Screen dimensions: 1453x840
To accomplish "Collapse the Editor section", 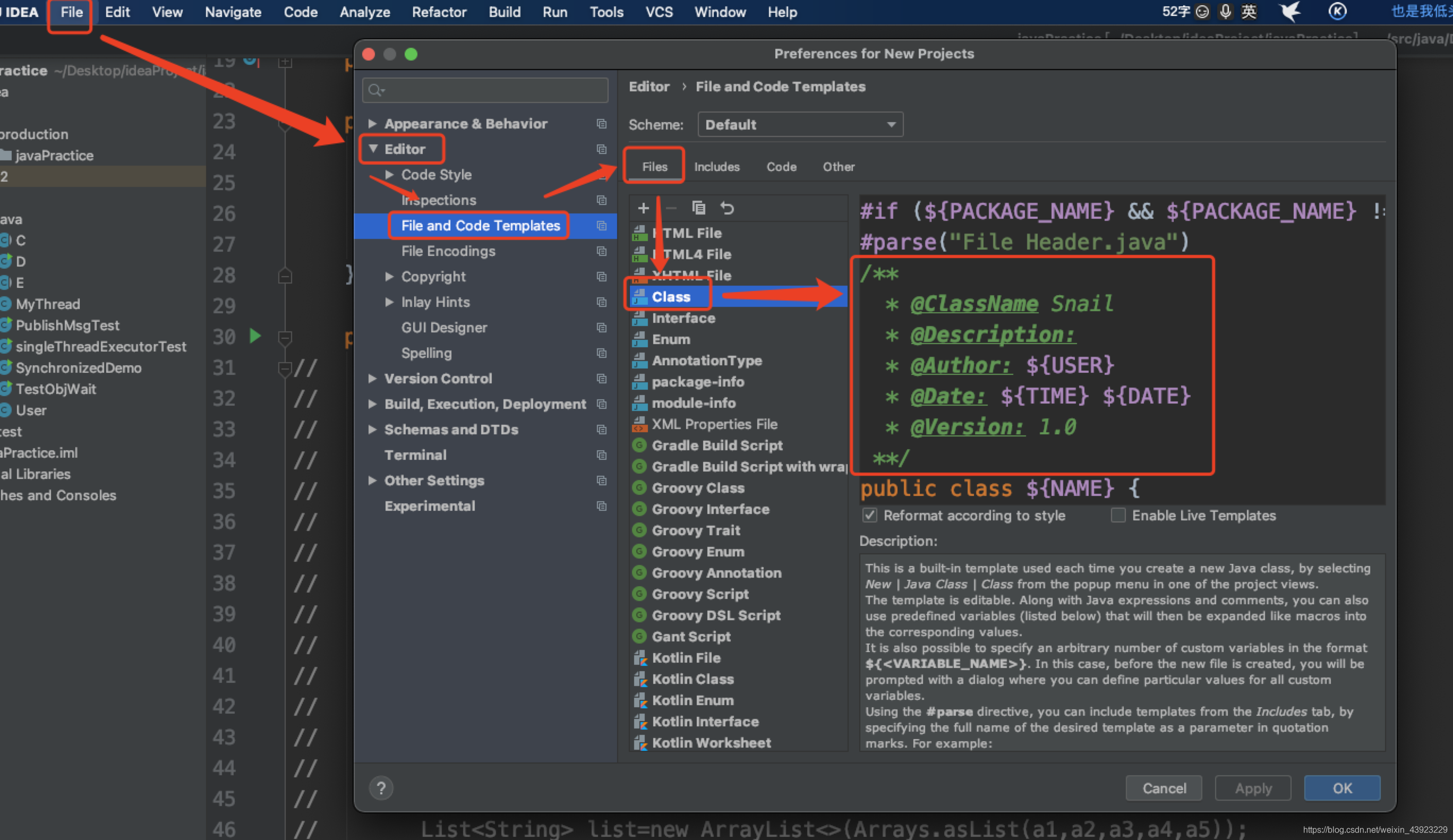I will [x=373, y=149].
